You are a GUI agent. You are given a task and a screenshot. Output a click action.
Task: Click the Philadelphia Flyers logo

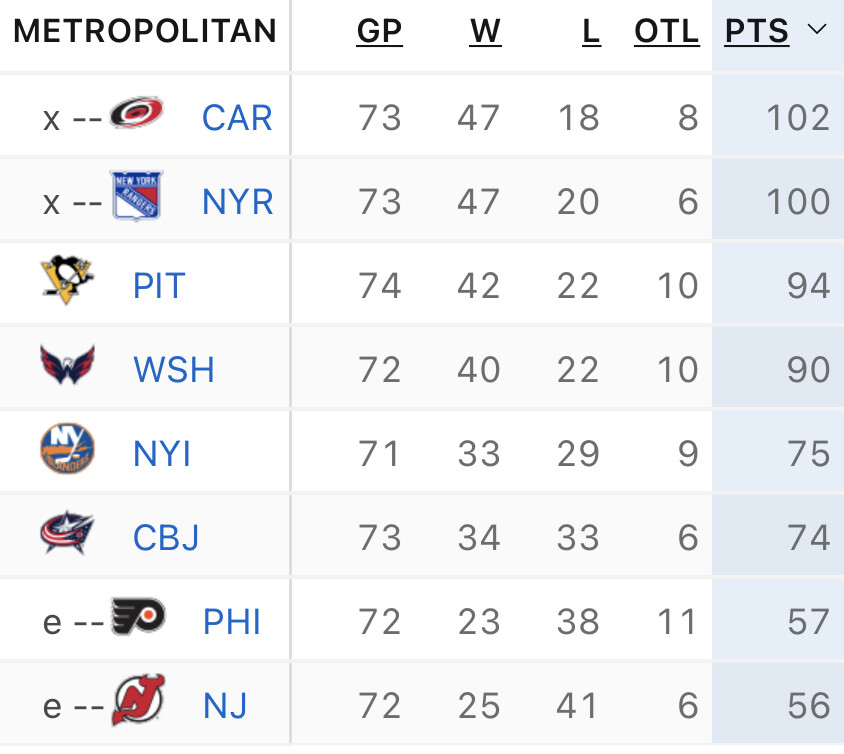coord(138,617)
